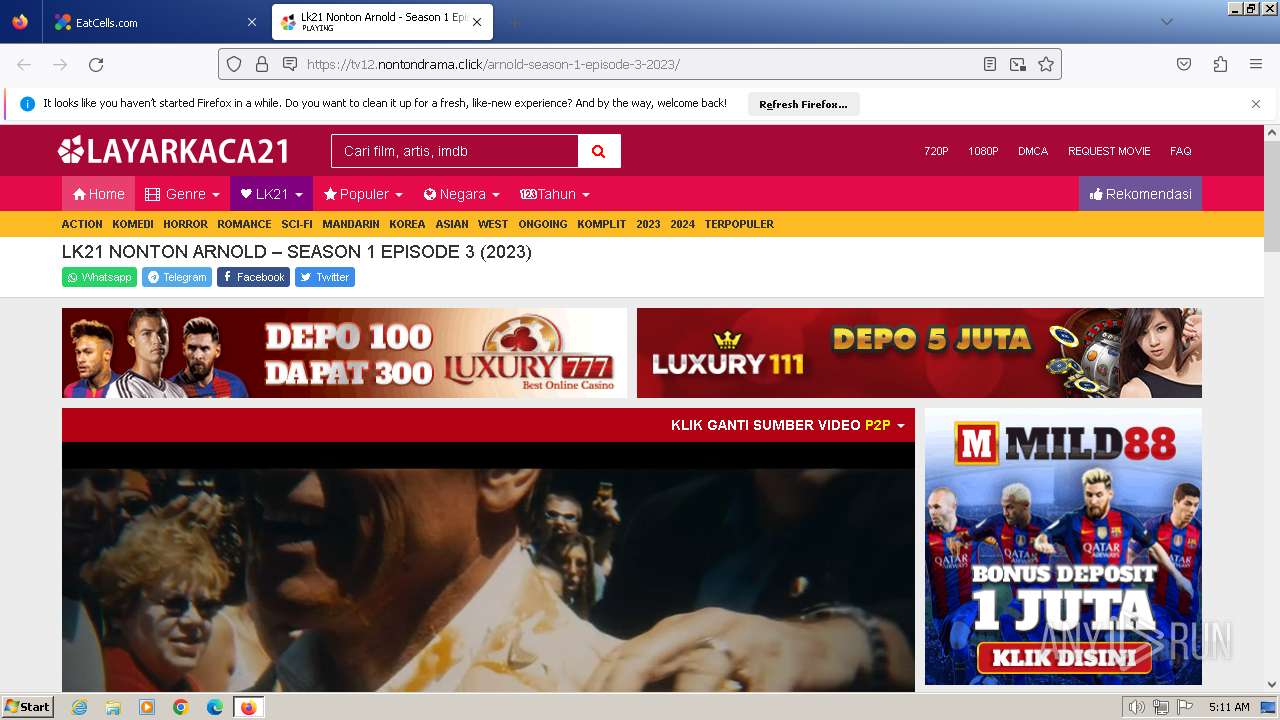This screenshot has height=720, width=1280.
Task: Share via the Telegram button
Action: point(177,277)
